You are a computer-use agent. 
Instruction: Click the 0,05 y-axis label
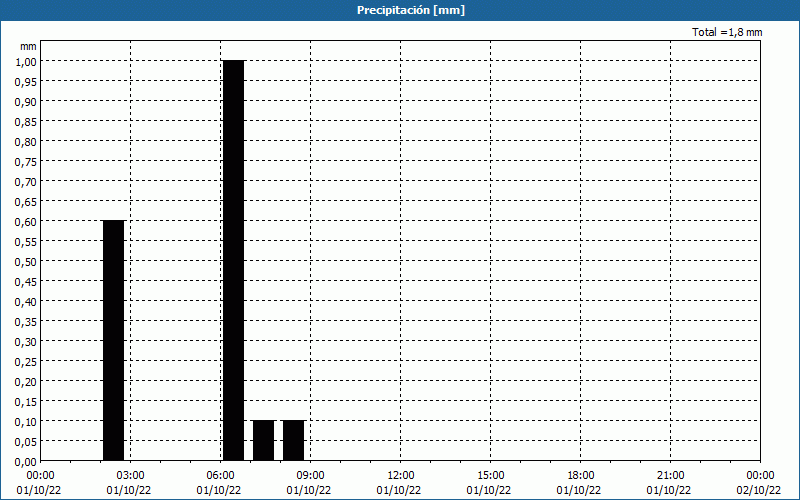click(x=26, y=441)
